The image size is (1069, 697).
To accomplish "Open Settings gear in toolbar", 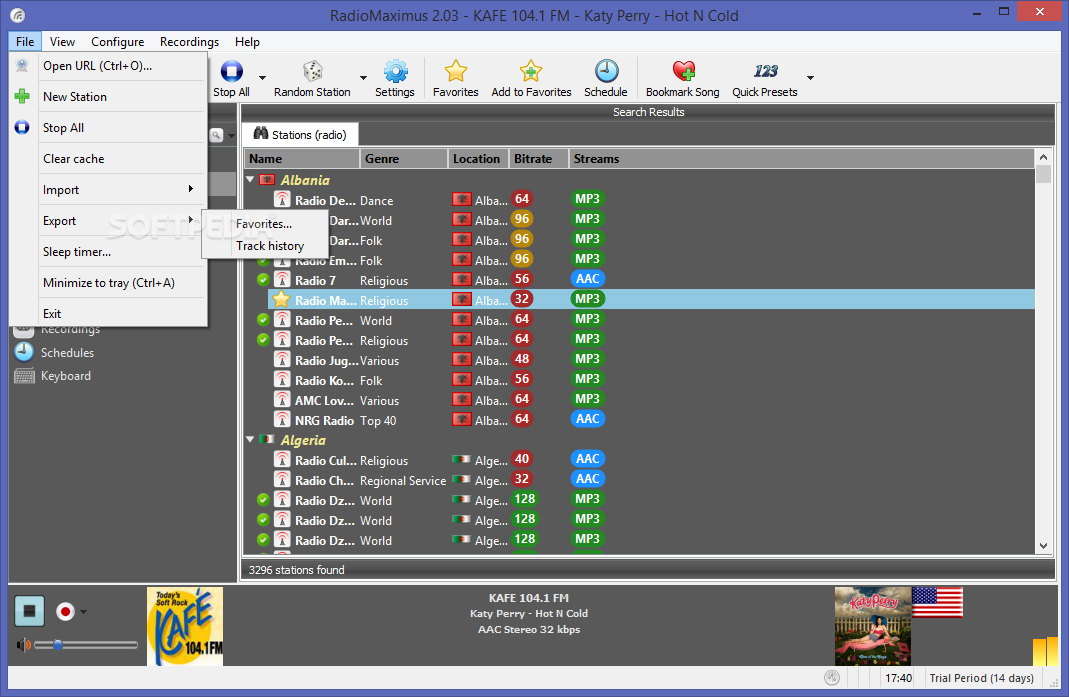I will tap(395, 71).
